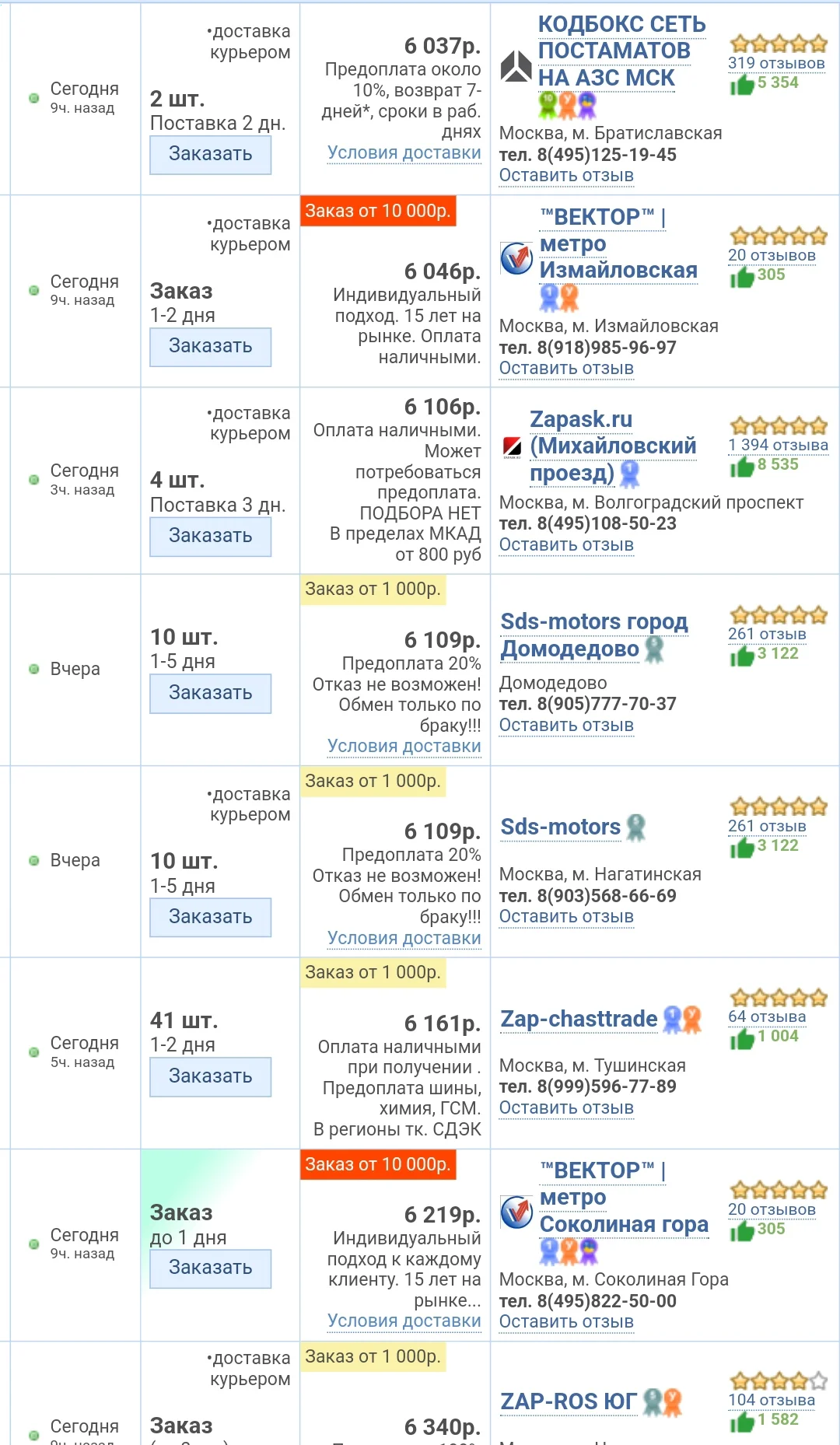This screenshot has height=1445, width=840.
Task: Click the Вектор Соколиная гора logo icon
Action: (x=516, y=1212)
